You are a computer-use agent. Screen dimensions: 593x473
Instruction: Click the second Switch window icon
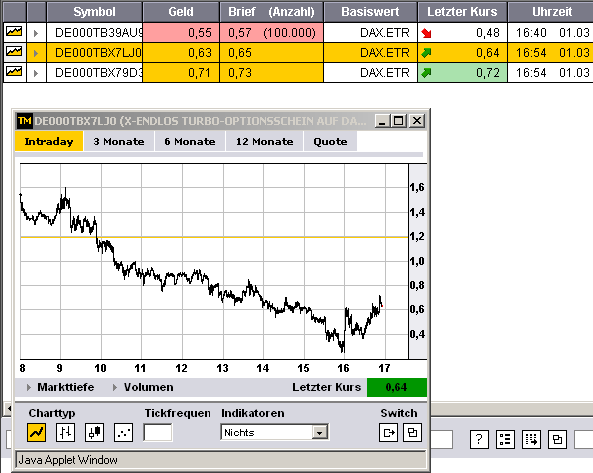point(413,432)
